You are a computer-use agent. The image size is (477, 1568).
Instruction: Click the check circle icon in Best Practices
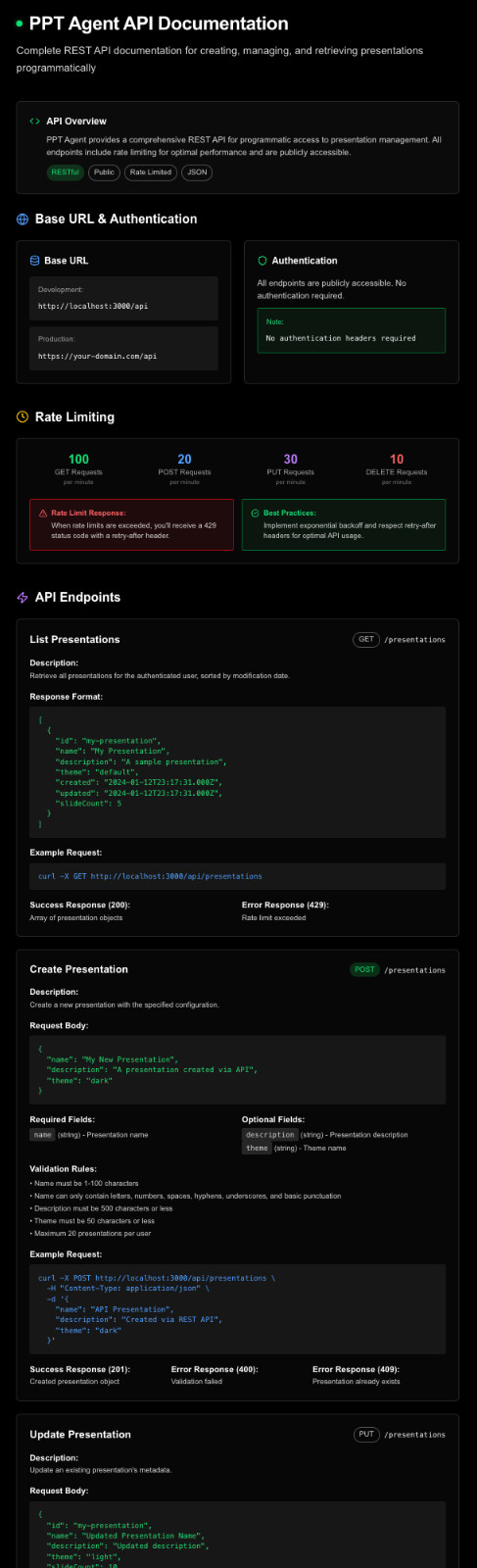[x=255, y=514]
